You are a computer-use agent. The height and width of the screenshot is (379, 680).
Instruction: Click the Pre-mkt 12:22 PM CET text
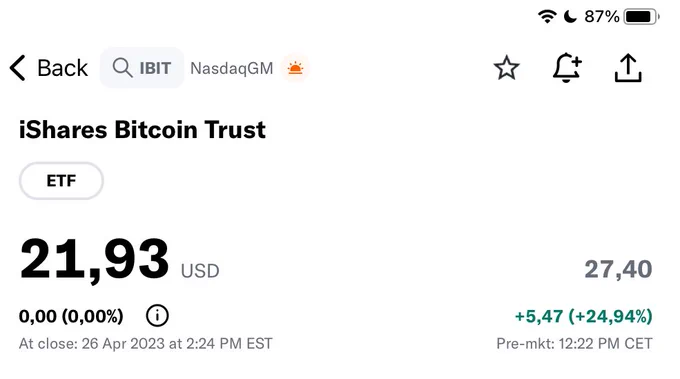(574, 343)
